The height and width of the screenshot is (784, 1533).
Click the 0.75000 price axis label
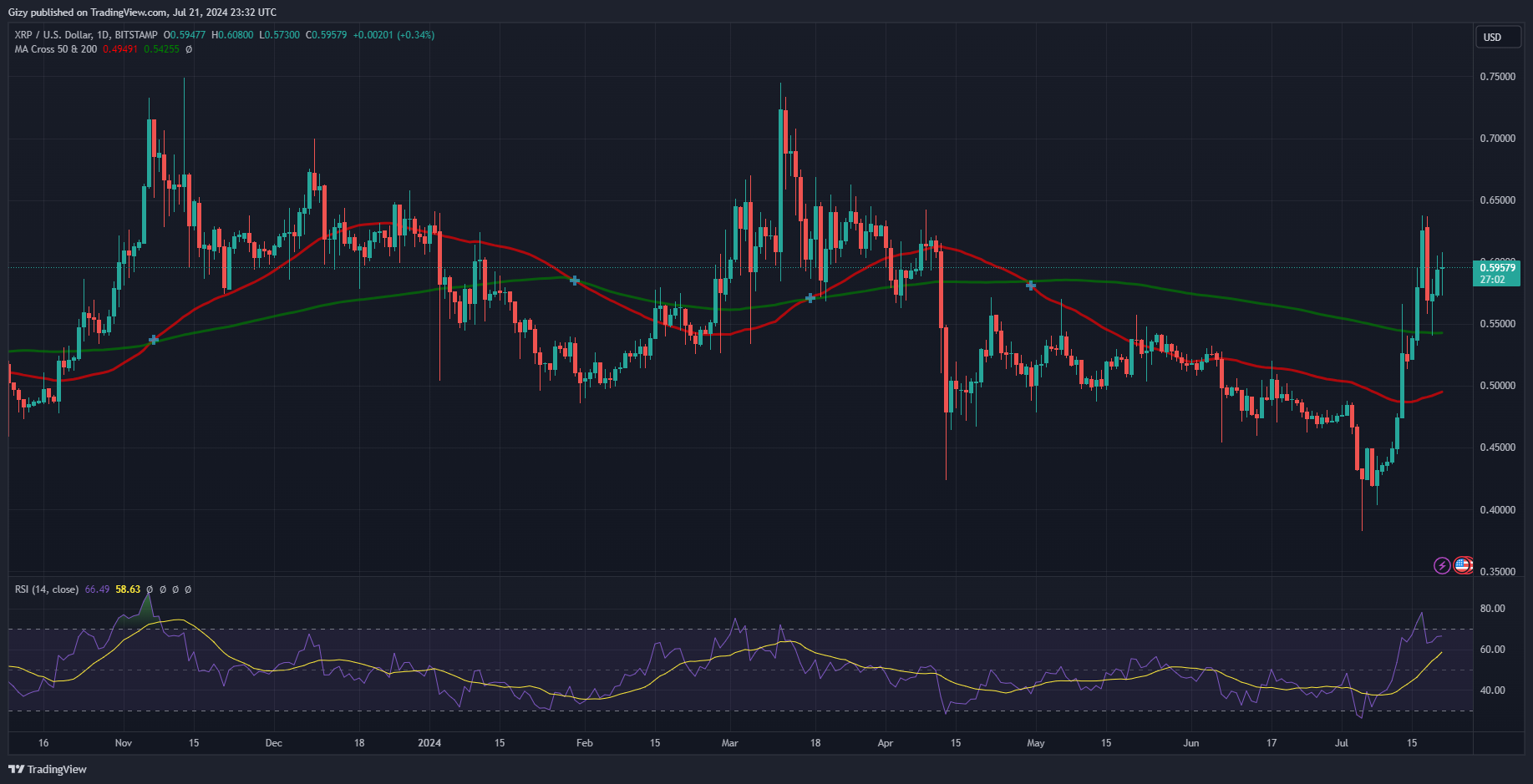click(x=1498, y=77)
